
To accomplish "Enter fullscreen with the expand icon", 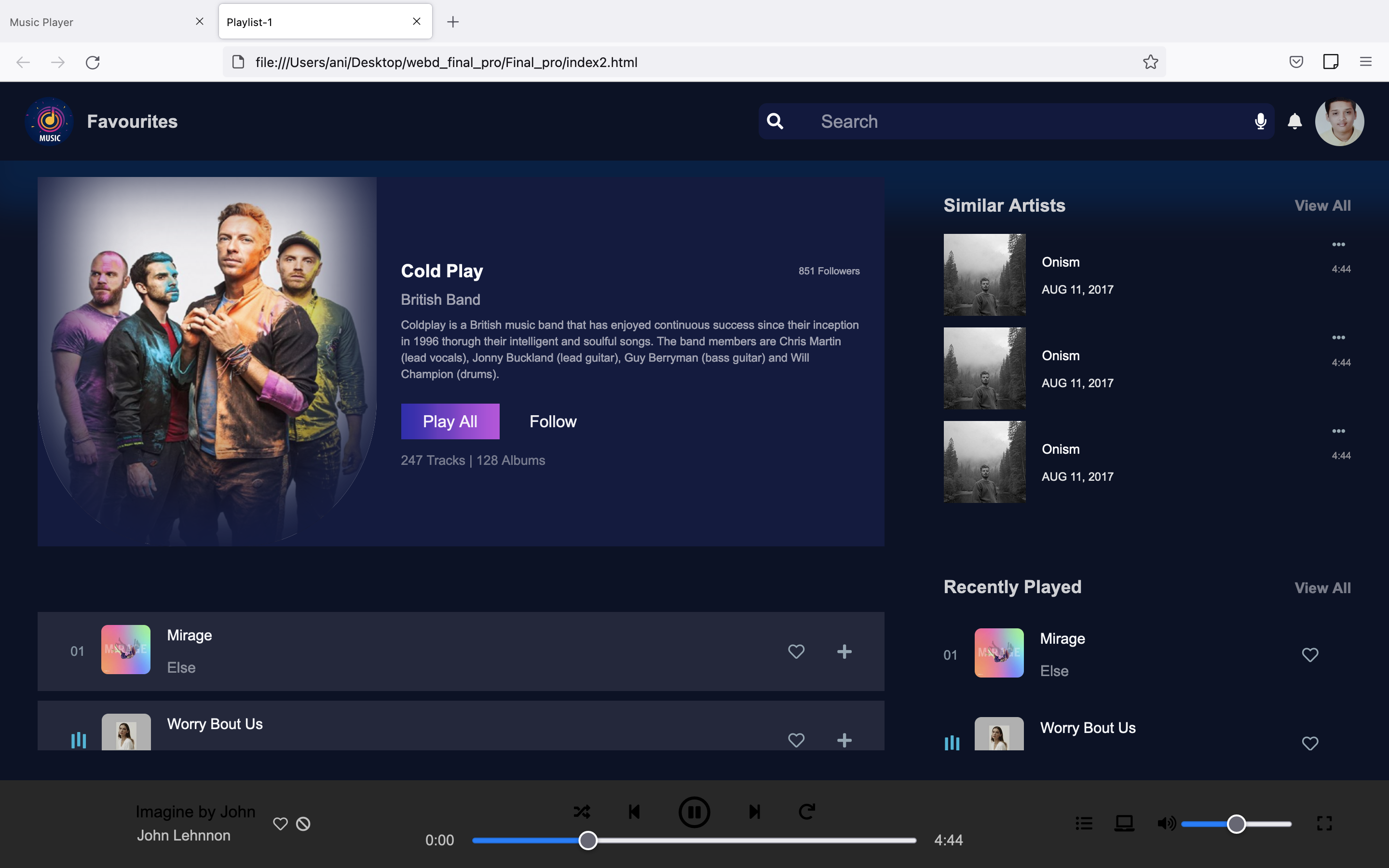I will pyautogui.click(x=1325, y=823).
